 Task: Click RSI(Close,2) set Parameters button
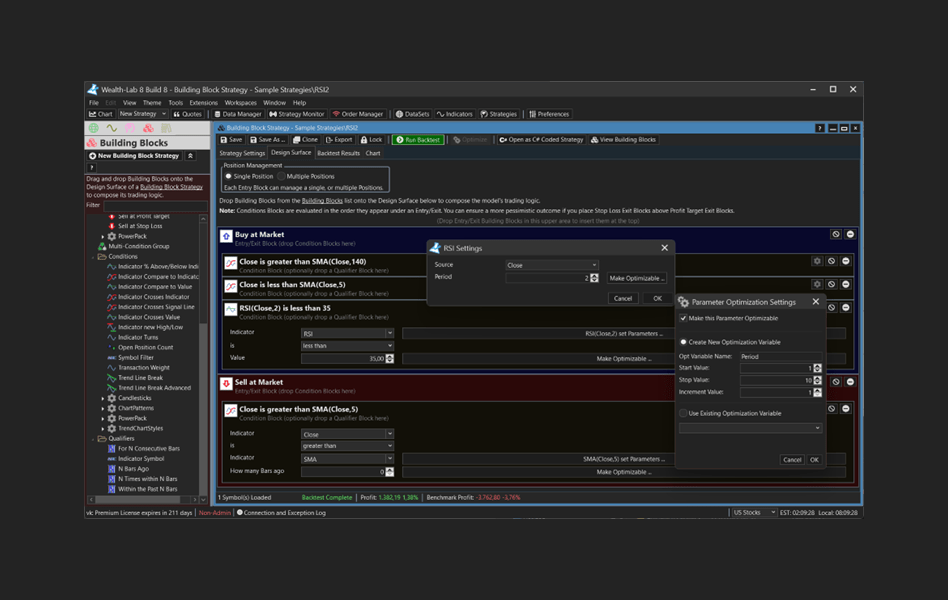coord(623,333)
